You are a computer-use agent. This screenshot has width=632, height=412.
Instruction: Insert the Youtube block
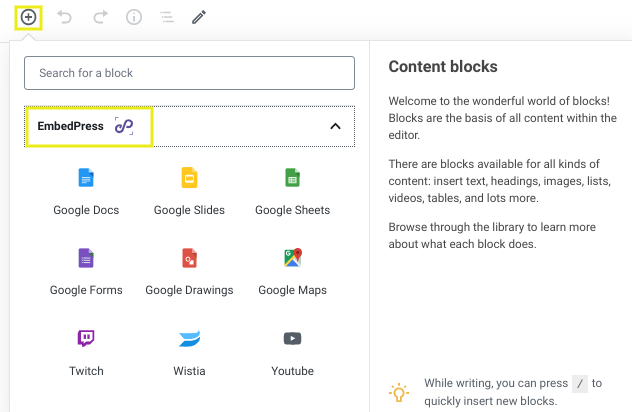coord(292,353)
